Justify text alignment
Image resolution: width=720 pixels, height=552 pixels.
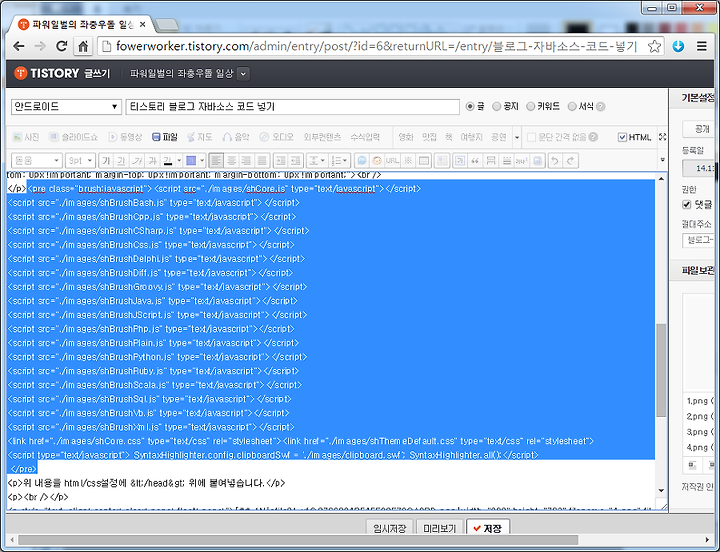[262, 161]
